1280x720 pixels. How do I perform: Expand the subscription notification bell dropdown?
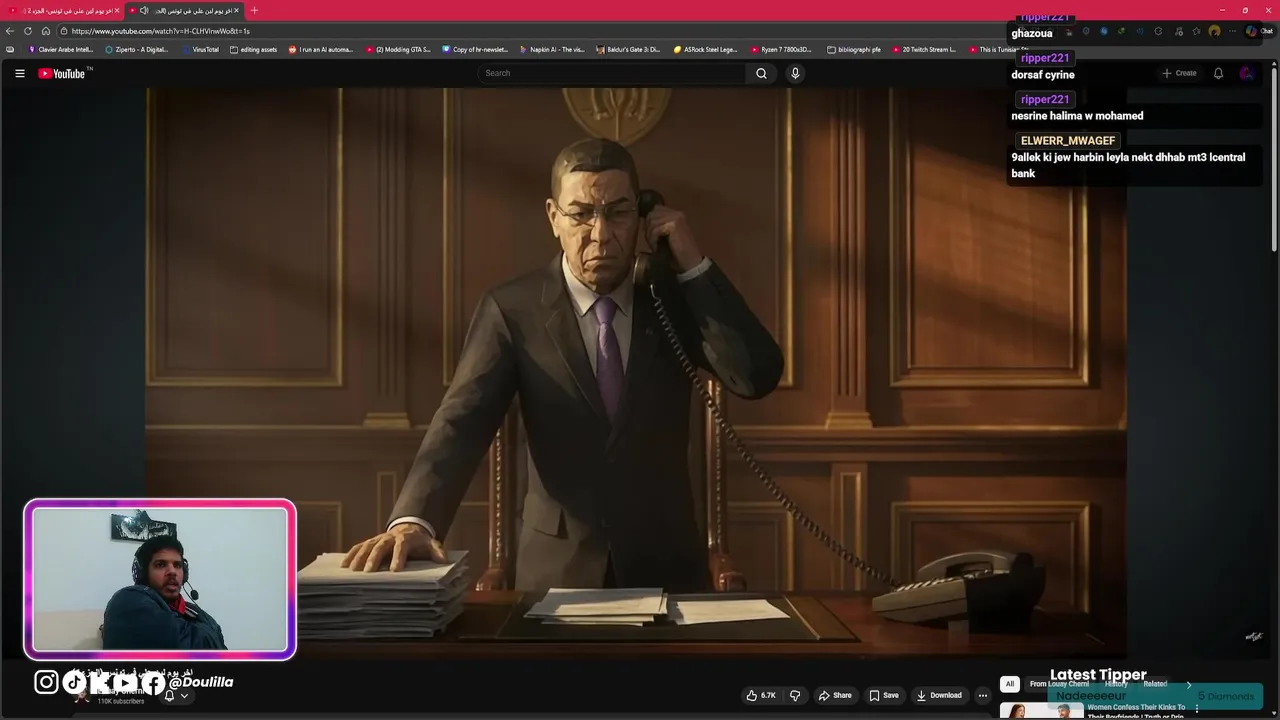pos(175,696)
